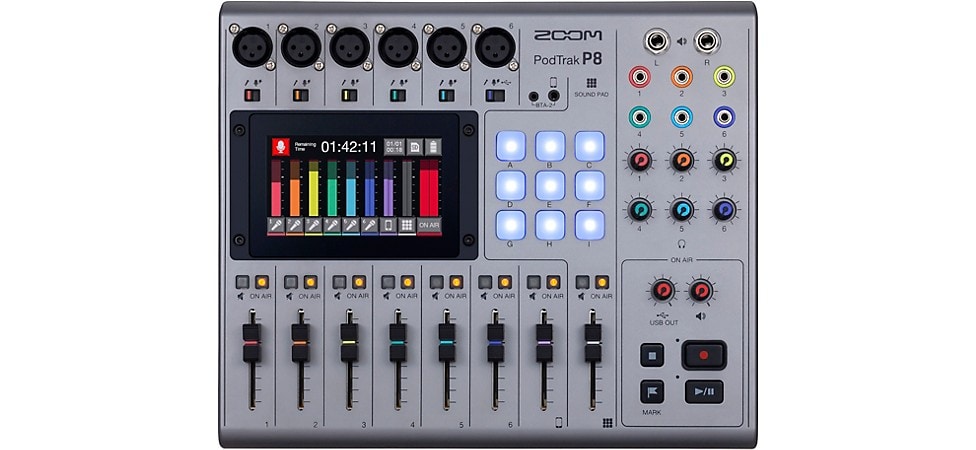Viewport: 976px width, 450px height.
Task: Mute channel 3 with its mute button
Action: [339, 282]
